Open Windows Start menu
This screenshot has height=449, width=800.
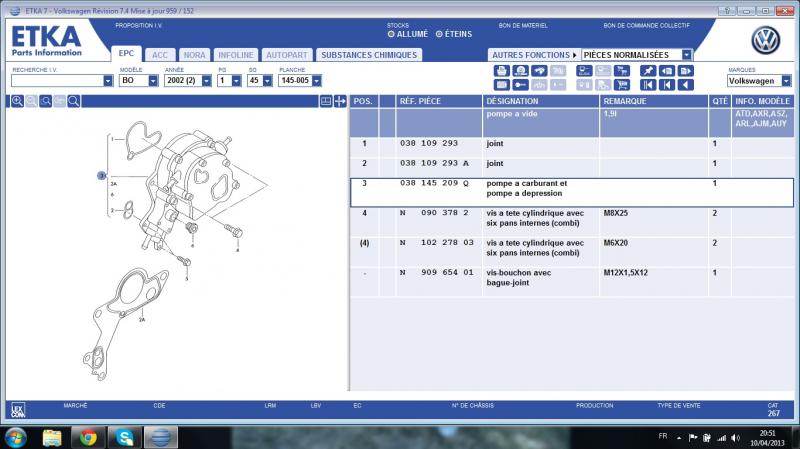click(x=14, y=438)
